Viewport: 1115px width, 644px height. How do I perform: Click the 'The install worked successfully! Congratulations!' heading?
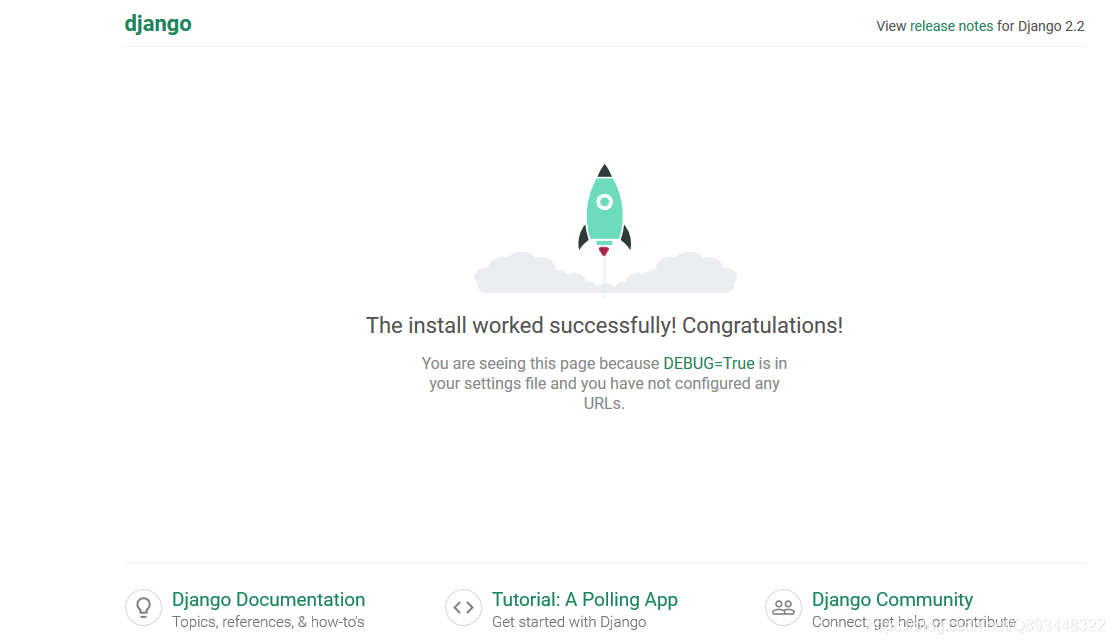[604, 326]
